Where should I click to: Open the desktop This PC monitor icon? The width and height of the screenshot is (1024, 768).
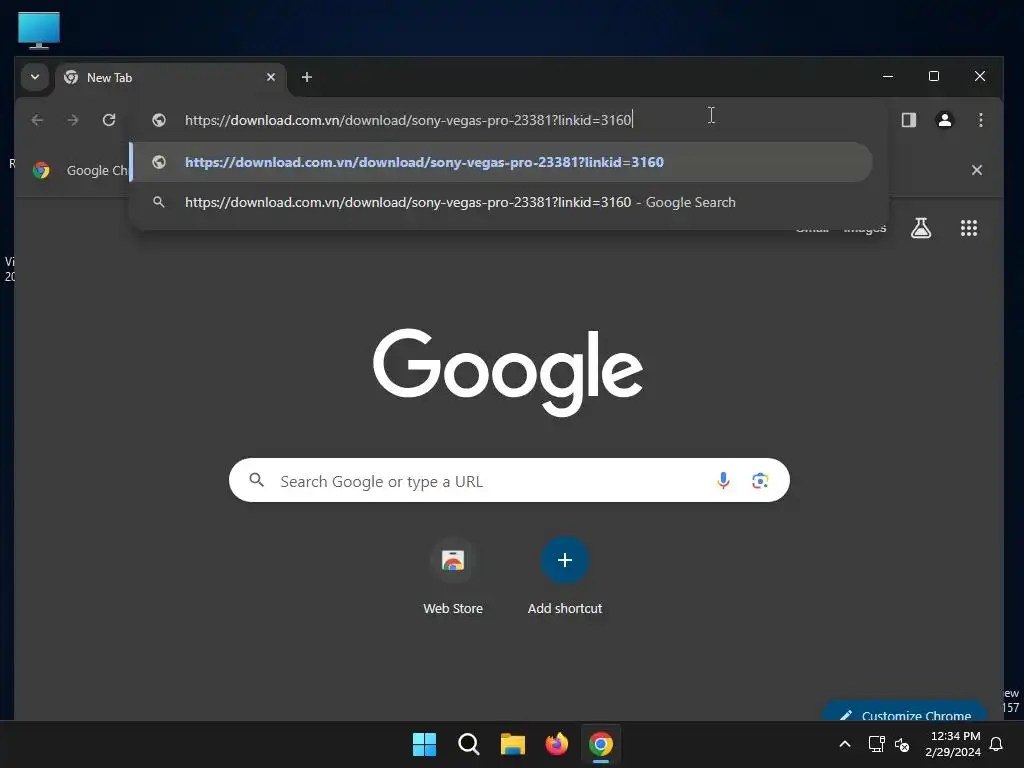point(39,30)
